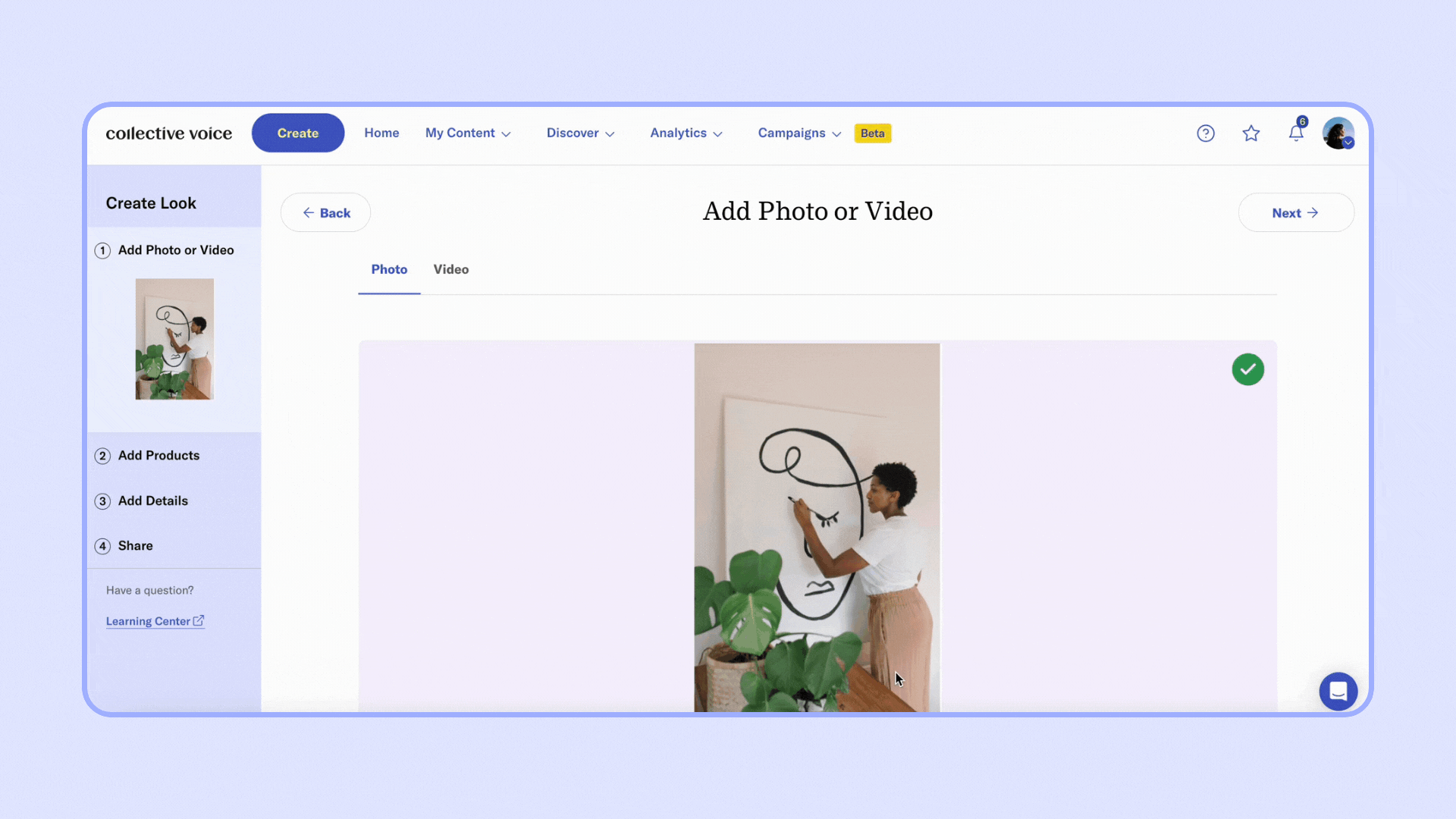Expand the My Content dropdown
This screenshot has width=1456, height=819.
(468, 133)
